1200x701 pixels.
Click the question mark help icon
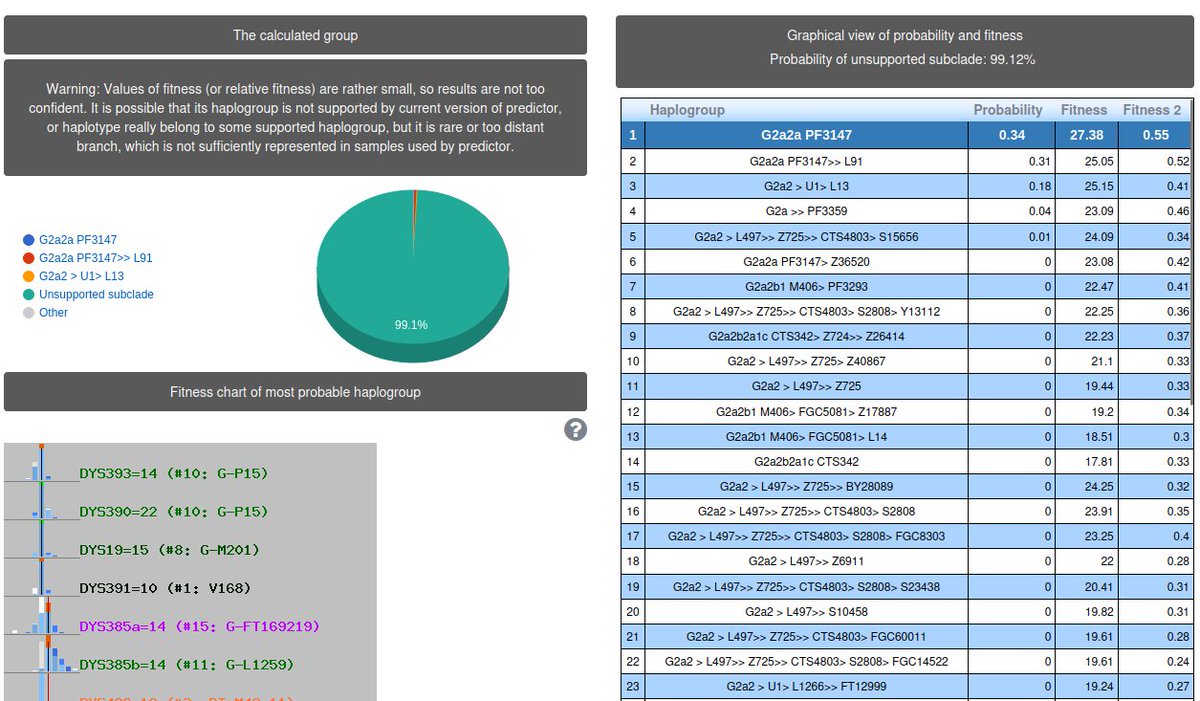tap(575, 430)
